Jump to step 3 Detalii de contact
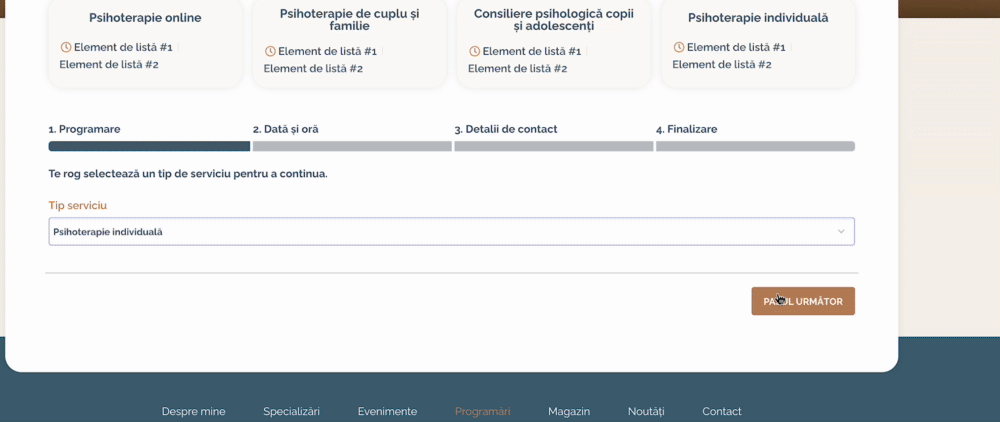The image size is (1000, 422). click(x=506, y=129)
